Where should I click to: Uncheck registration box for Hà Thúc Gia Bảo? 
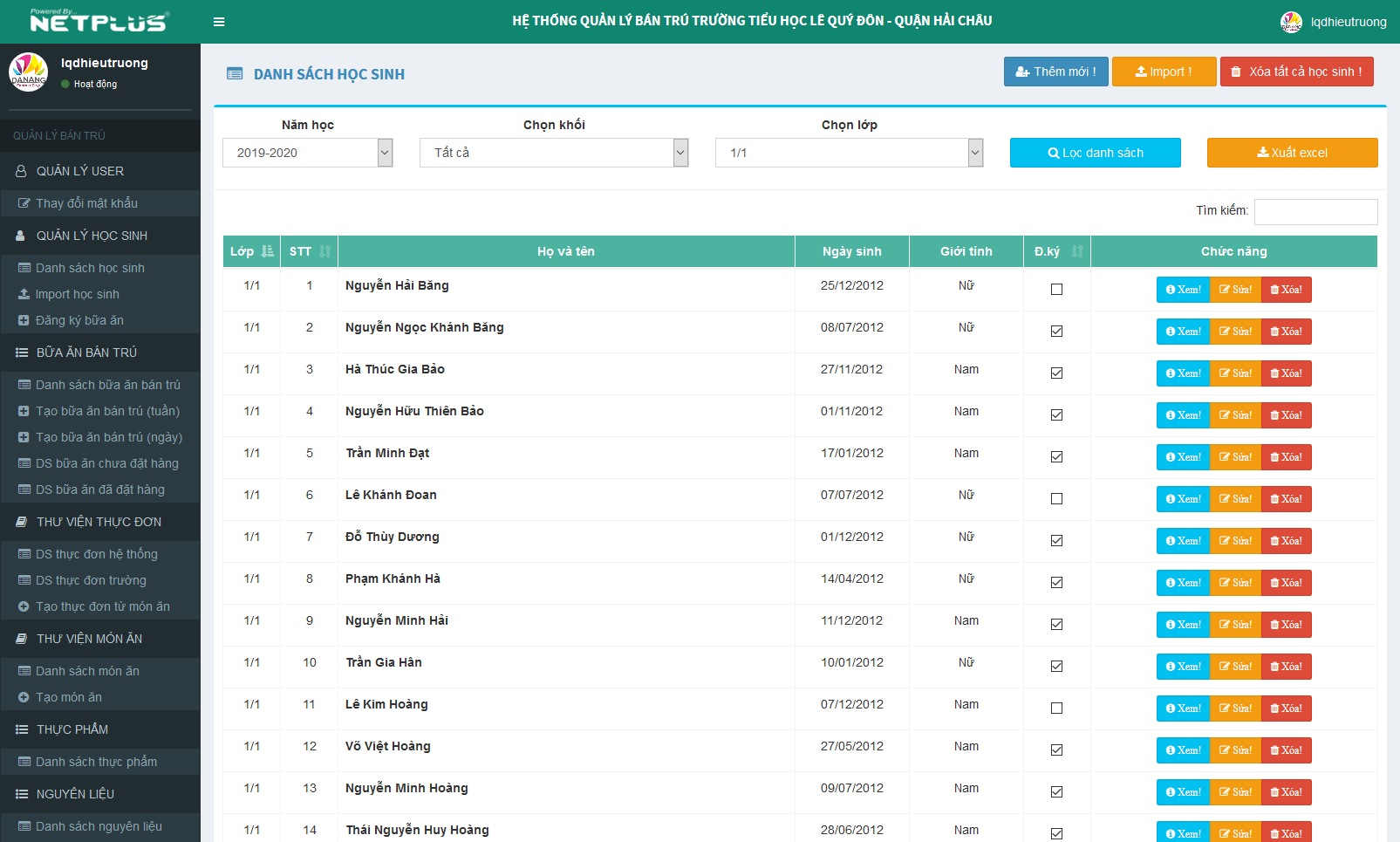pyautogui.click(x=1056, y=373)
